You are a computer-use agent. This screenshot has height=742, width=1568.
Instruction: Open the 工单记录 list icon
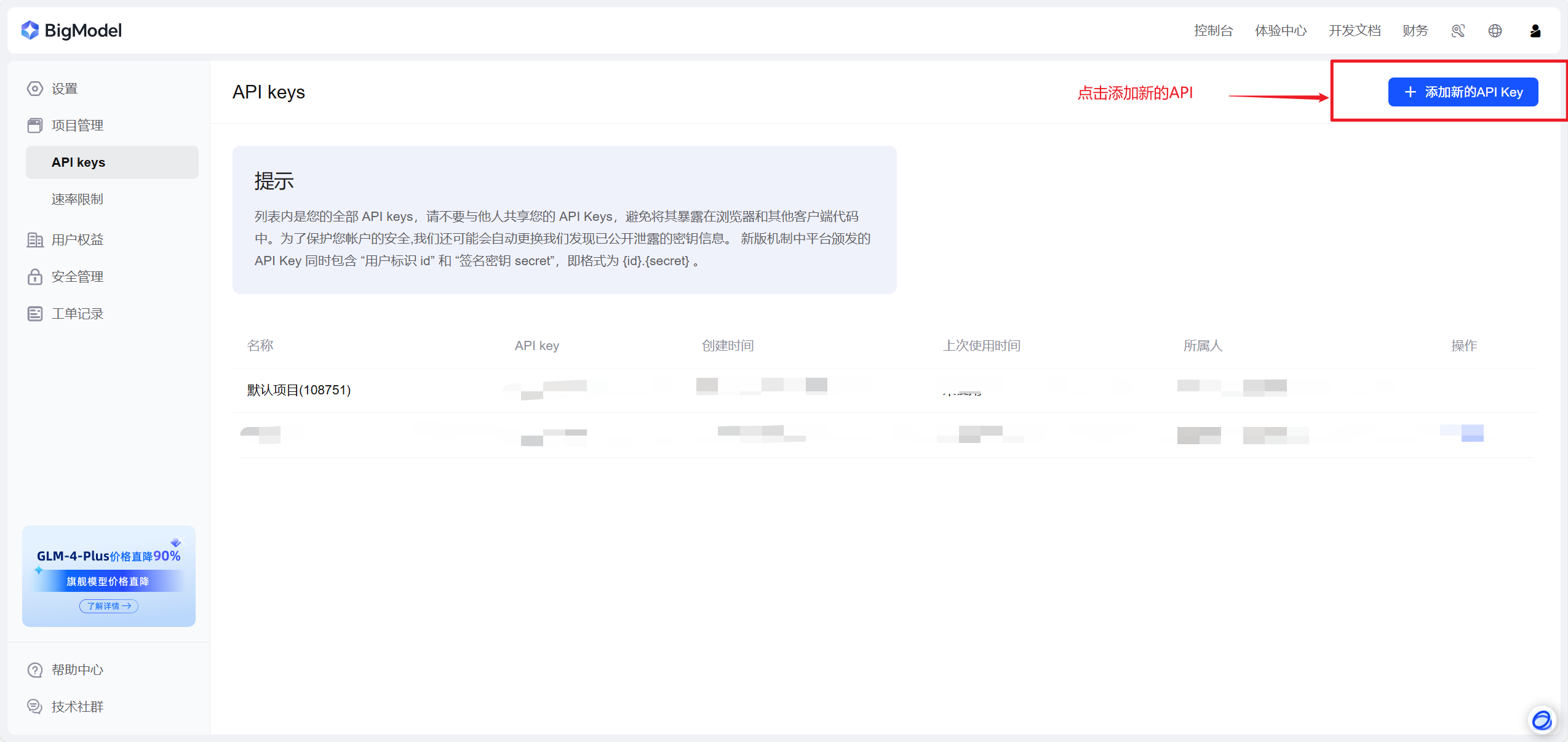coord(35,314)
